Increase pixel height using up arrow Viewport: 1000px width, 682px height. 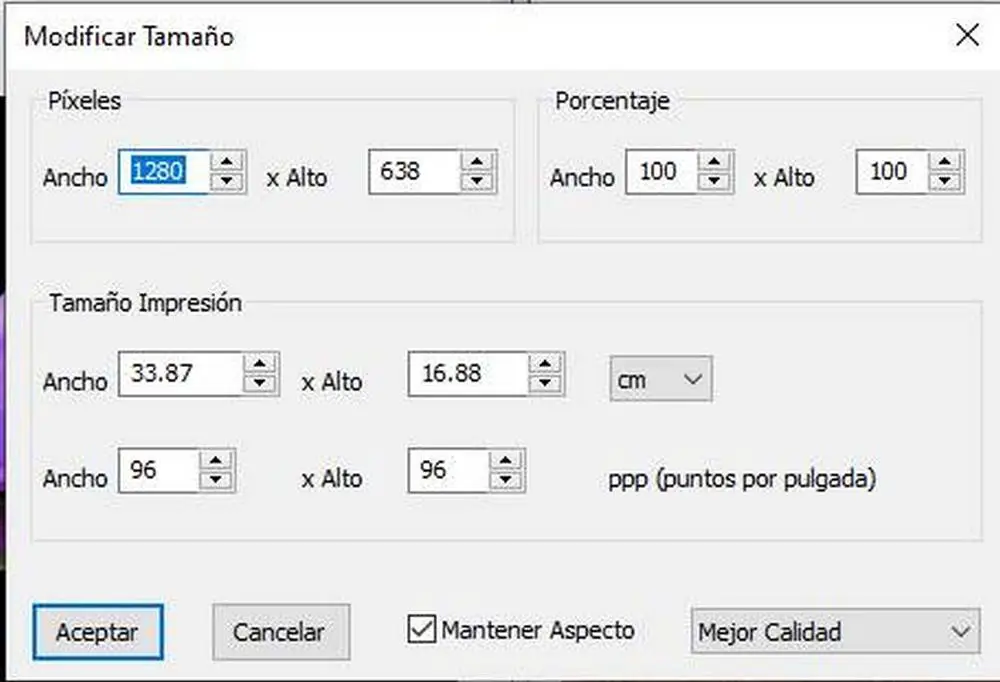tap(479, 162)
